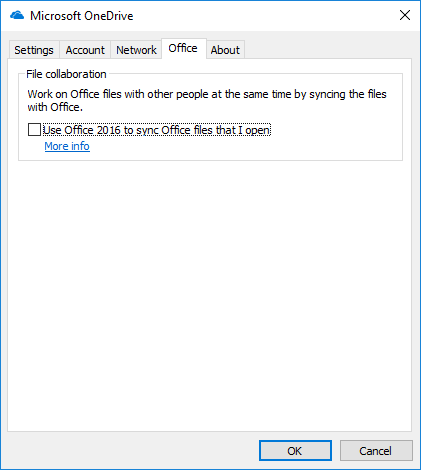Open the More info link
This screenshot has width=421, height=470.
67,146
